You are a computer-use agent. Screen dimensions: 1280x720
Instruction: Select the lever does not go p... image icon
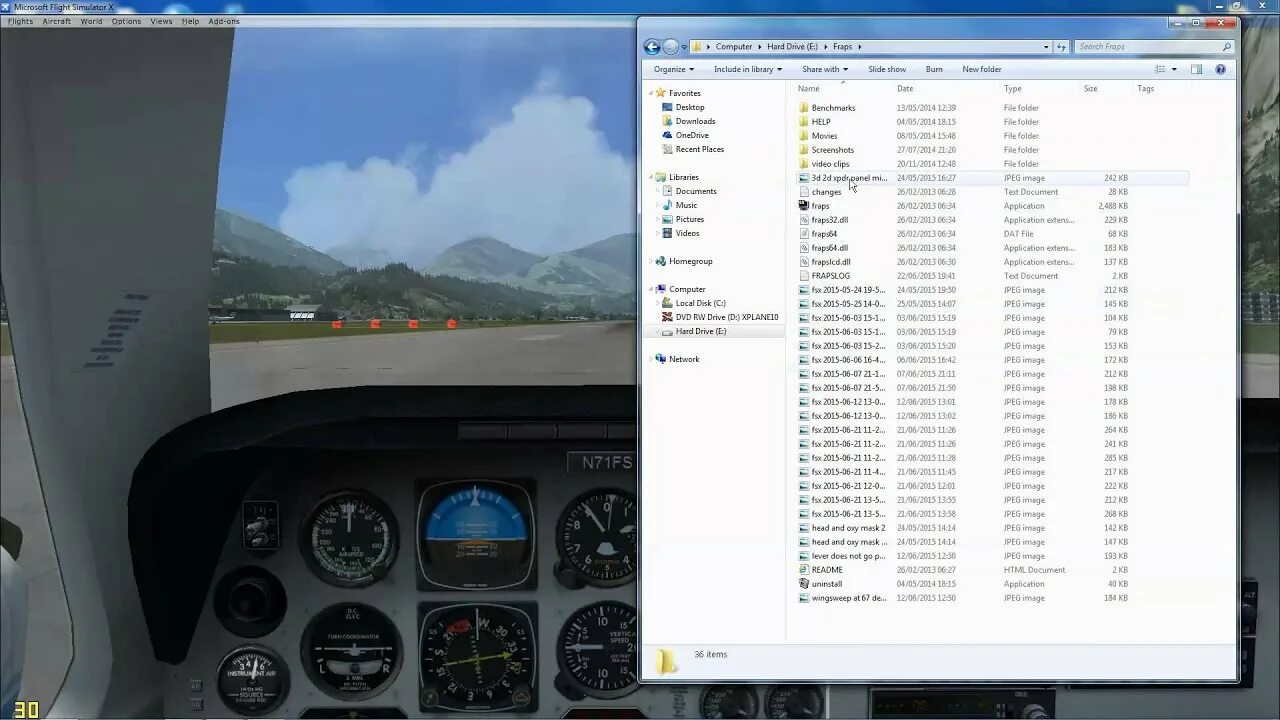[804, 555]
